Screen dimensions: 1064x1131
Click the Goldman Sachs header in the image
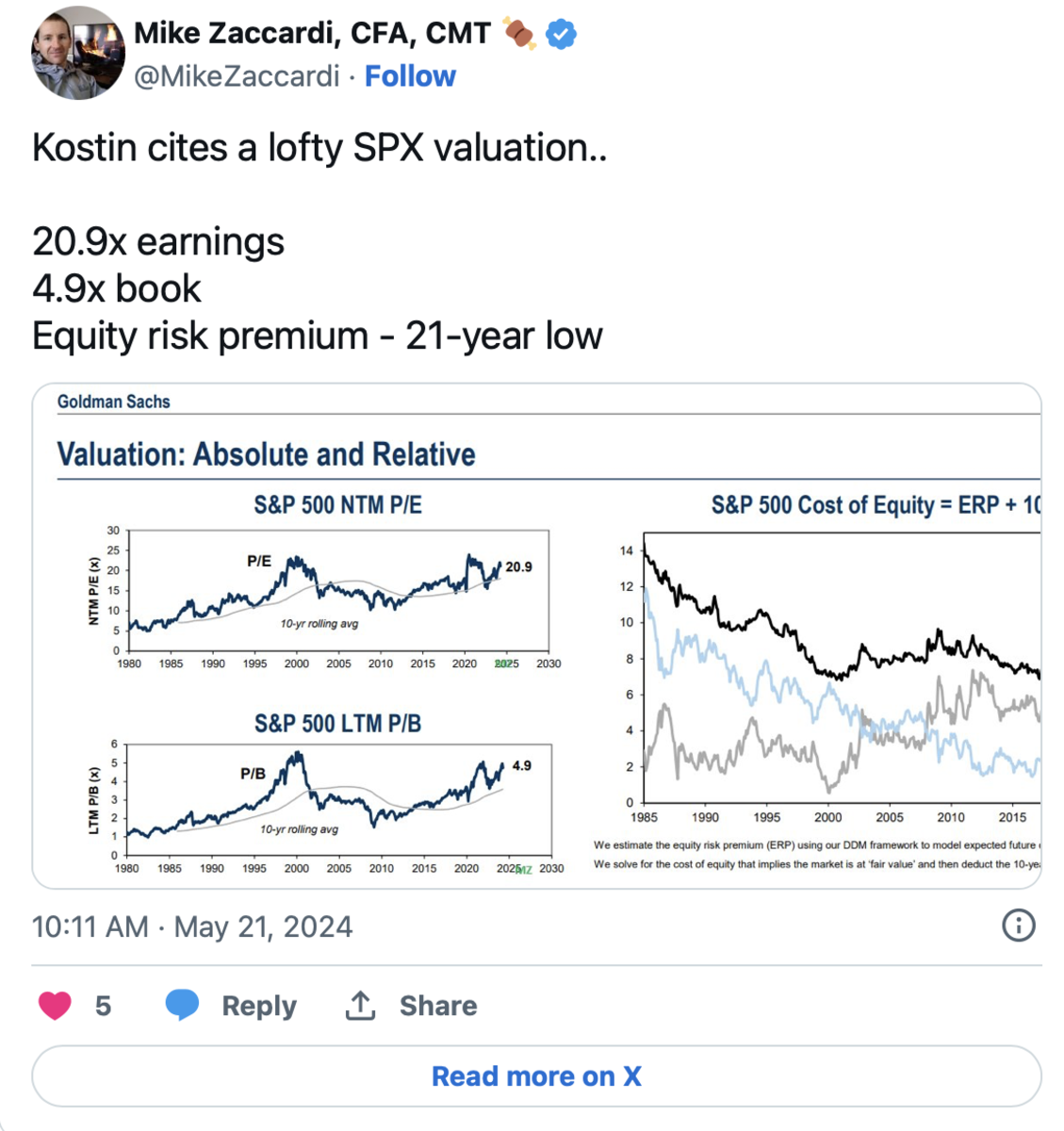tap(114, 402)
